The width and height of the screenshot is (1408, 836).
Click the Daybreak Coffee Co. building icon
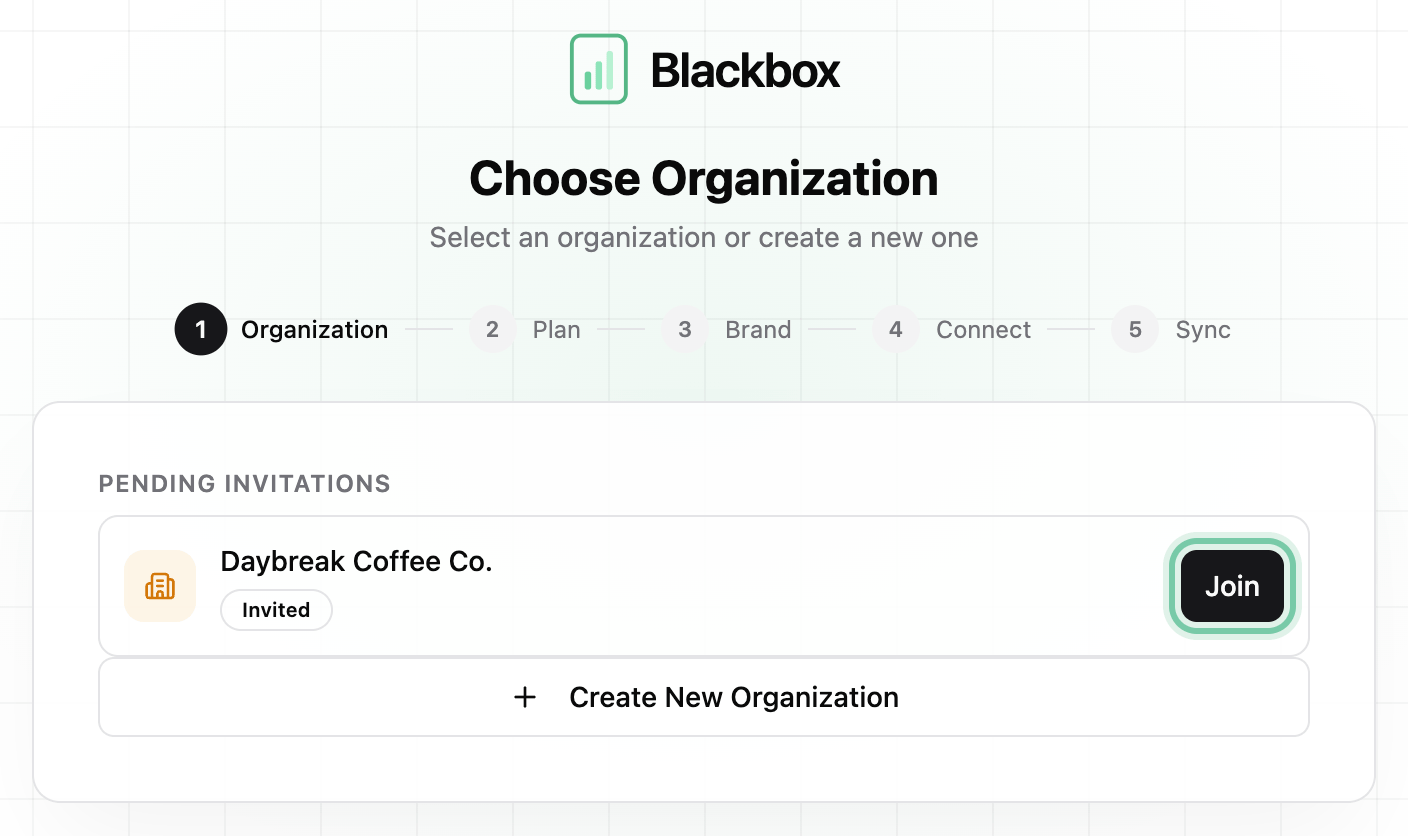pyautogui.click(x=160, y=586)
